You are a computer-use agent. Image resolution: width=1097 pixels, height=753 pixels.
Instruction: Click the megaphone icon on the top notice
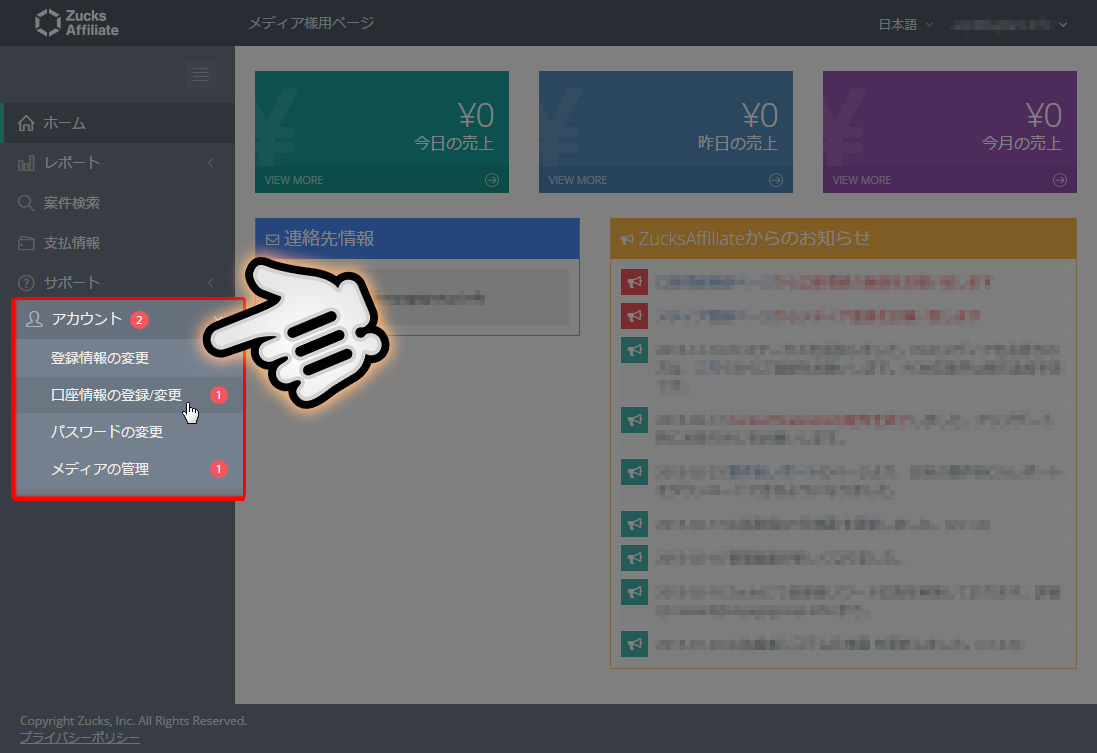pos(633,282)
